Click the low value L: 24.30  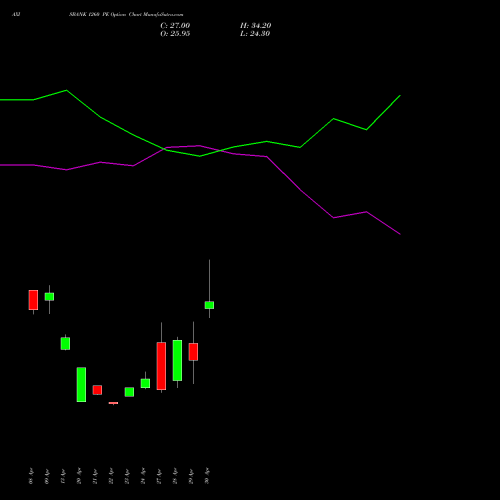point(255,34)
